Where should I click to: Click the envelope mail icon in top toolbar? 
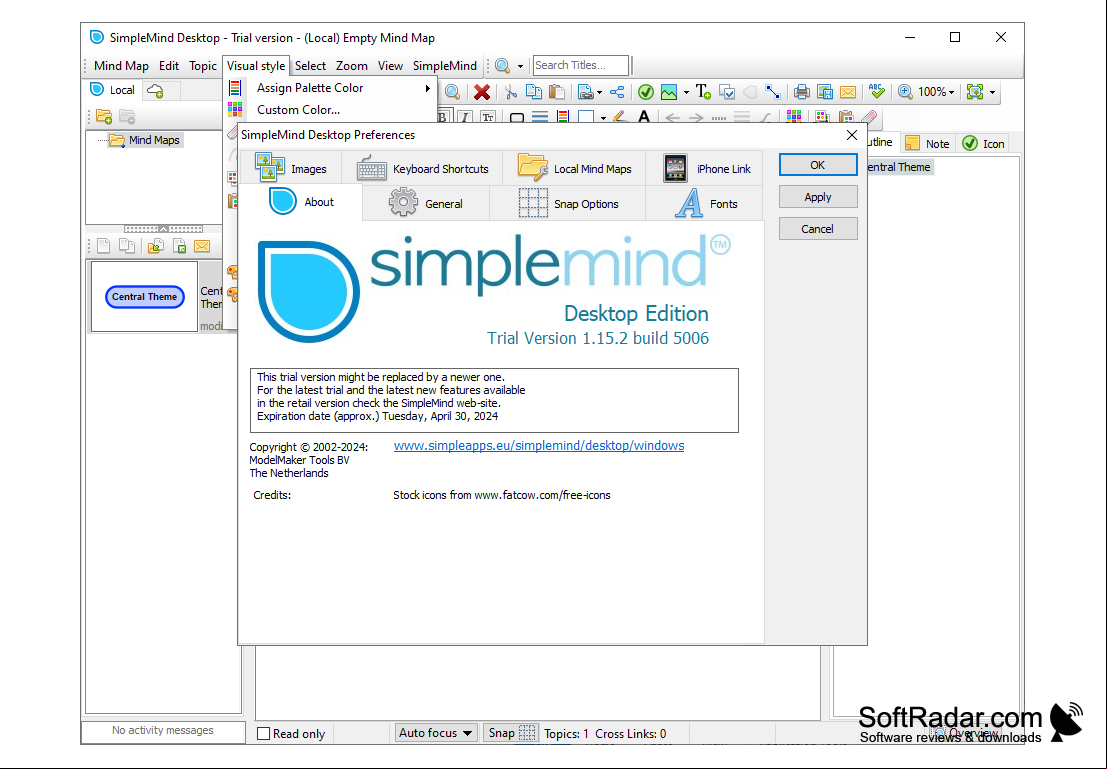tap(848, 92)
